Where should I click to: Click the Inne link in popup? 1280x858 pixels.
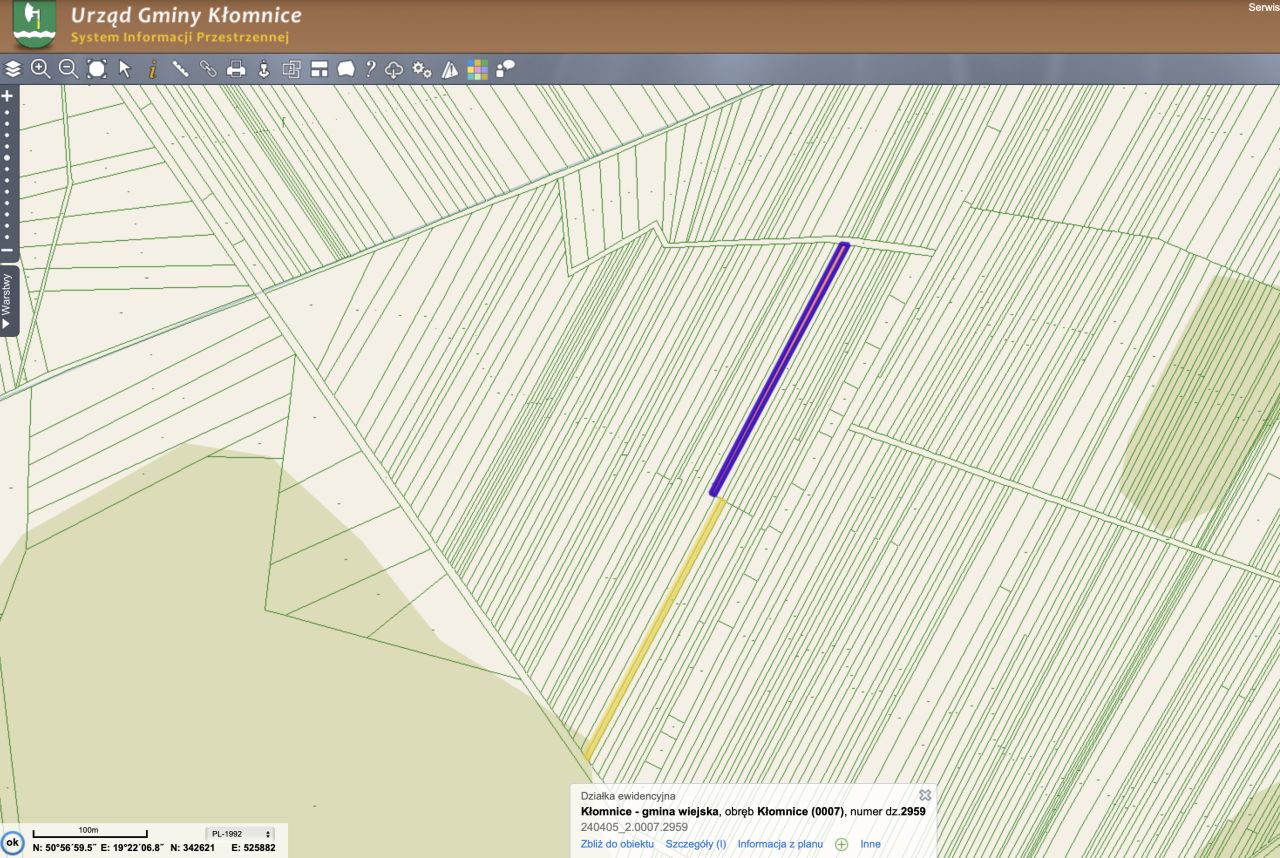point(871,844)
